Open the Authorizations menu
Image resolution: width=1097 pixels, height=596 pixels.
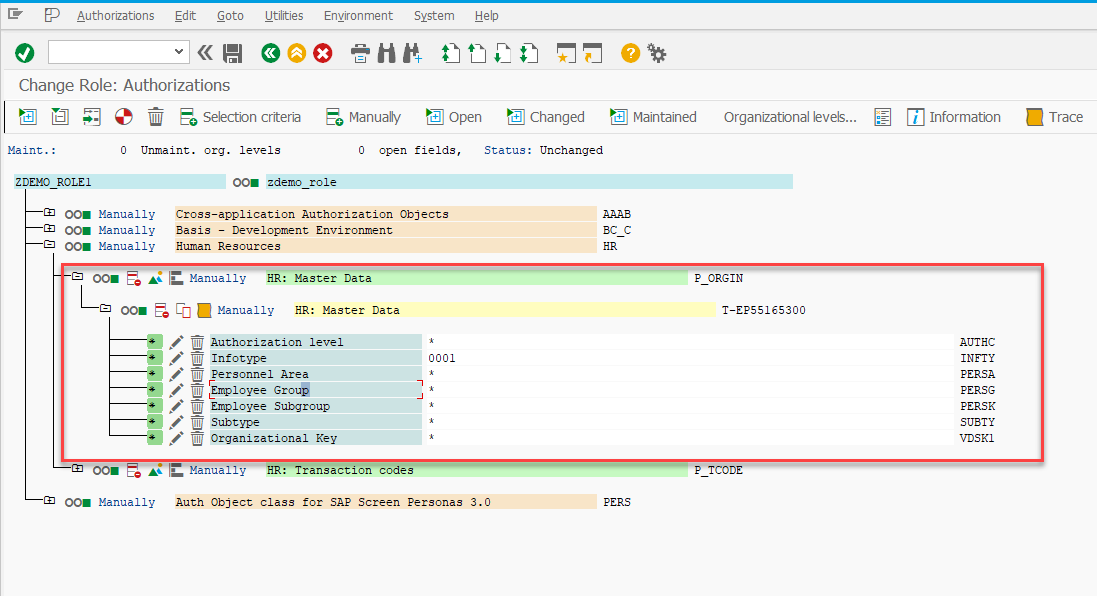click(x=115, y=15)
